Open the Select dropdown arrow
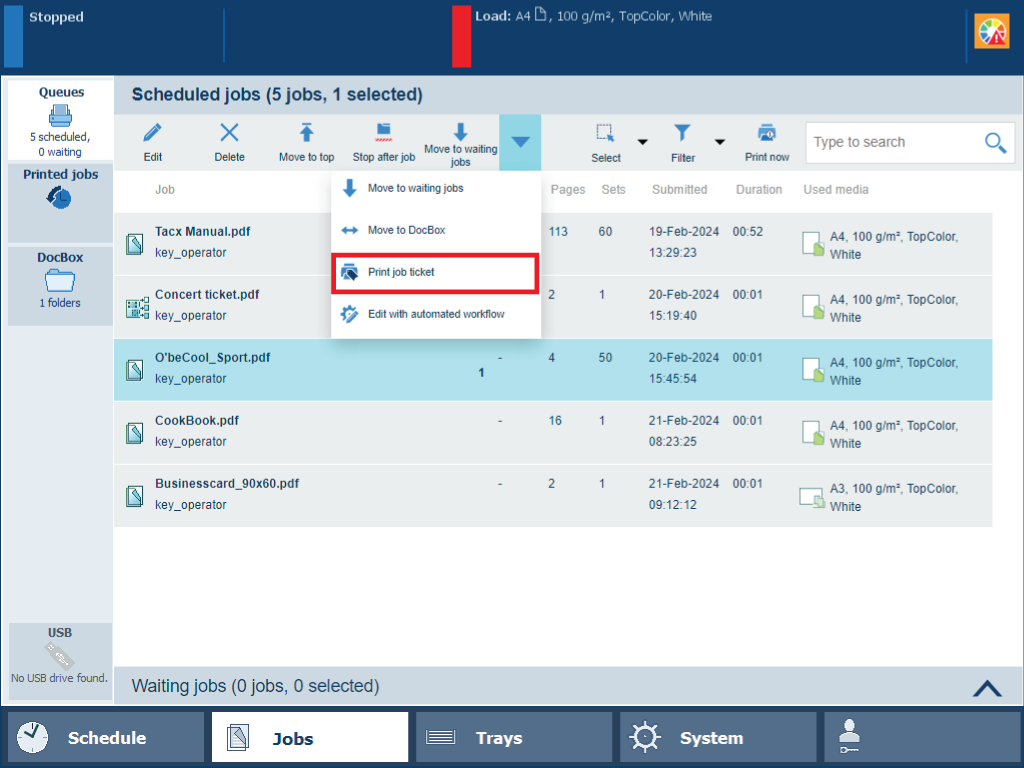The height and width of the screenshot is (768, 1024). 643,142
